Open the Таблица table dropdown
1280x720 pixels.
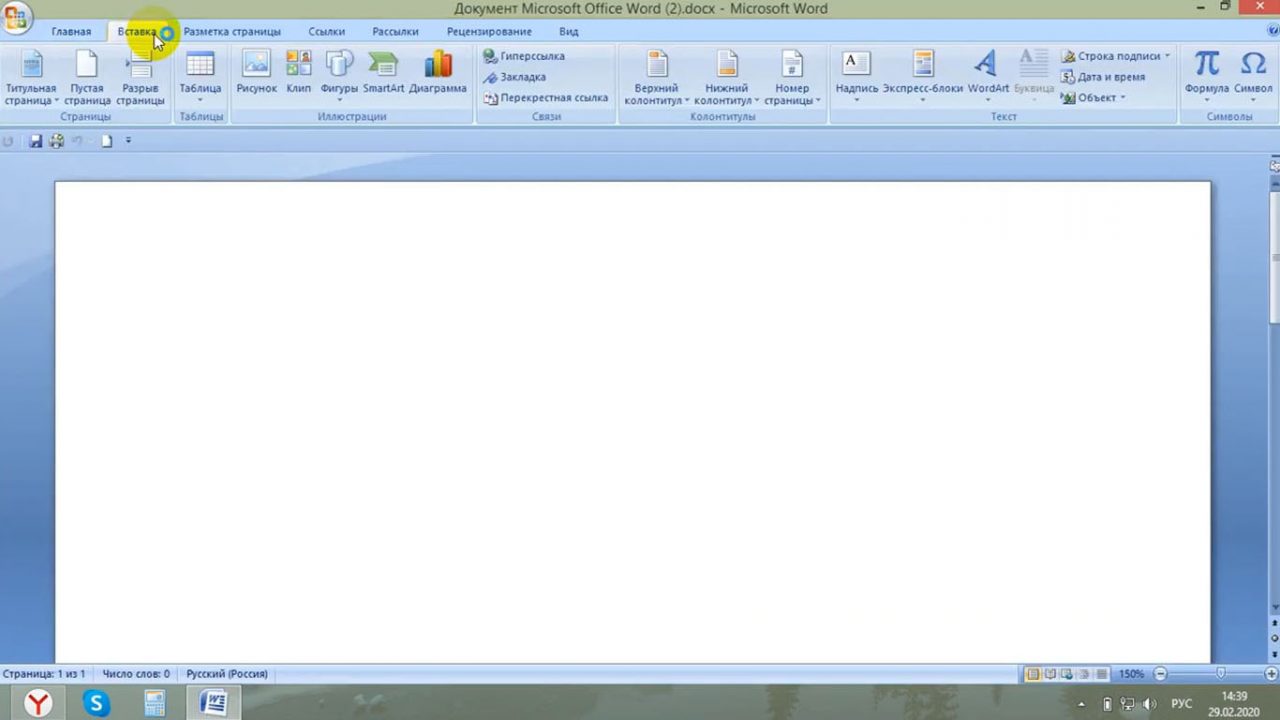[x=200, y=78]
